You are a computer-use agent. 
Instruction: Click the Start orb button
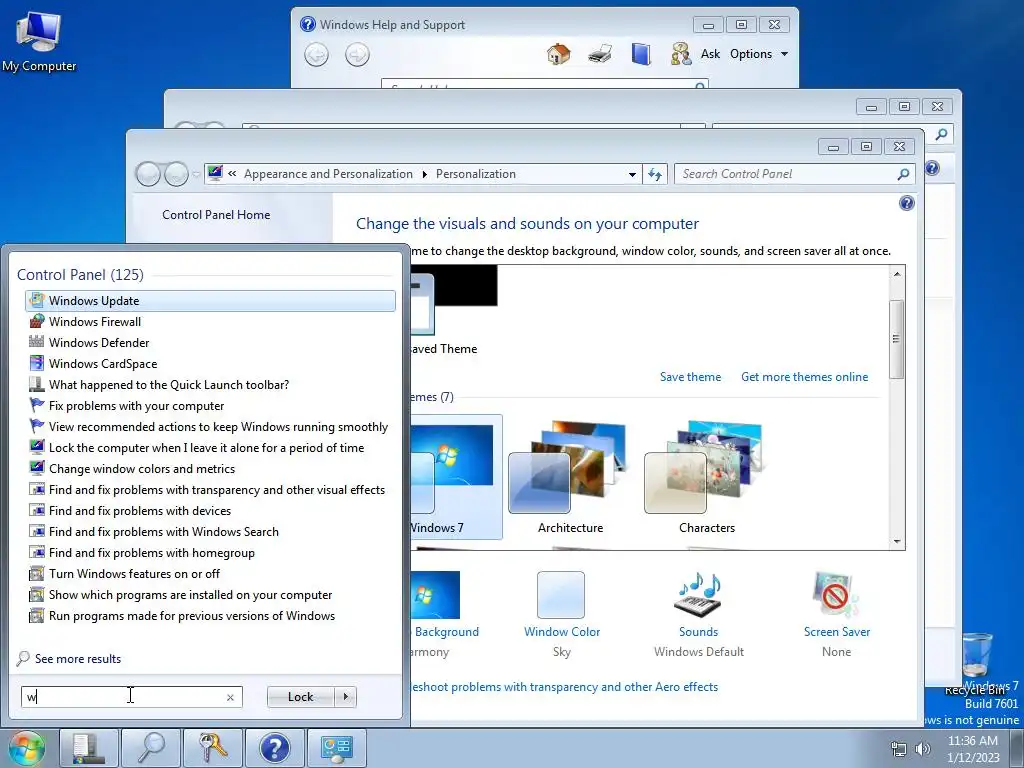pos(26,748)
